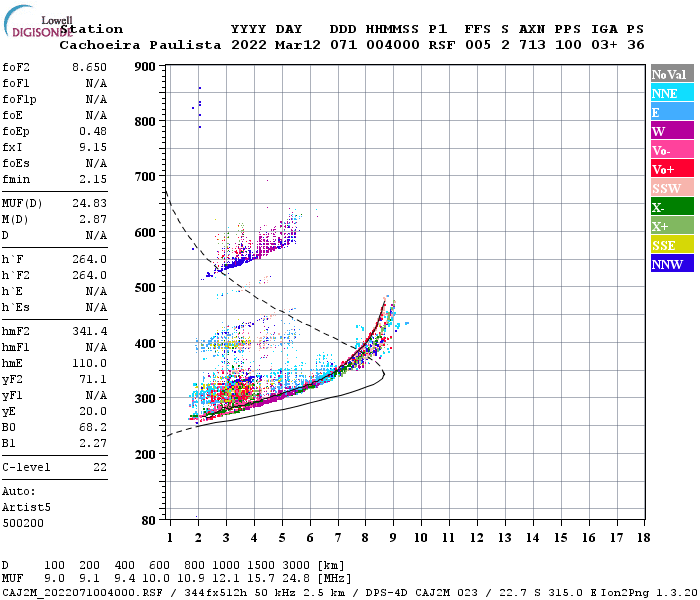The height and width of the screenshot is (600, 700).
Task: Click the hmE value 110.0
Action: pyautogui.click(x=89, y=363)
